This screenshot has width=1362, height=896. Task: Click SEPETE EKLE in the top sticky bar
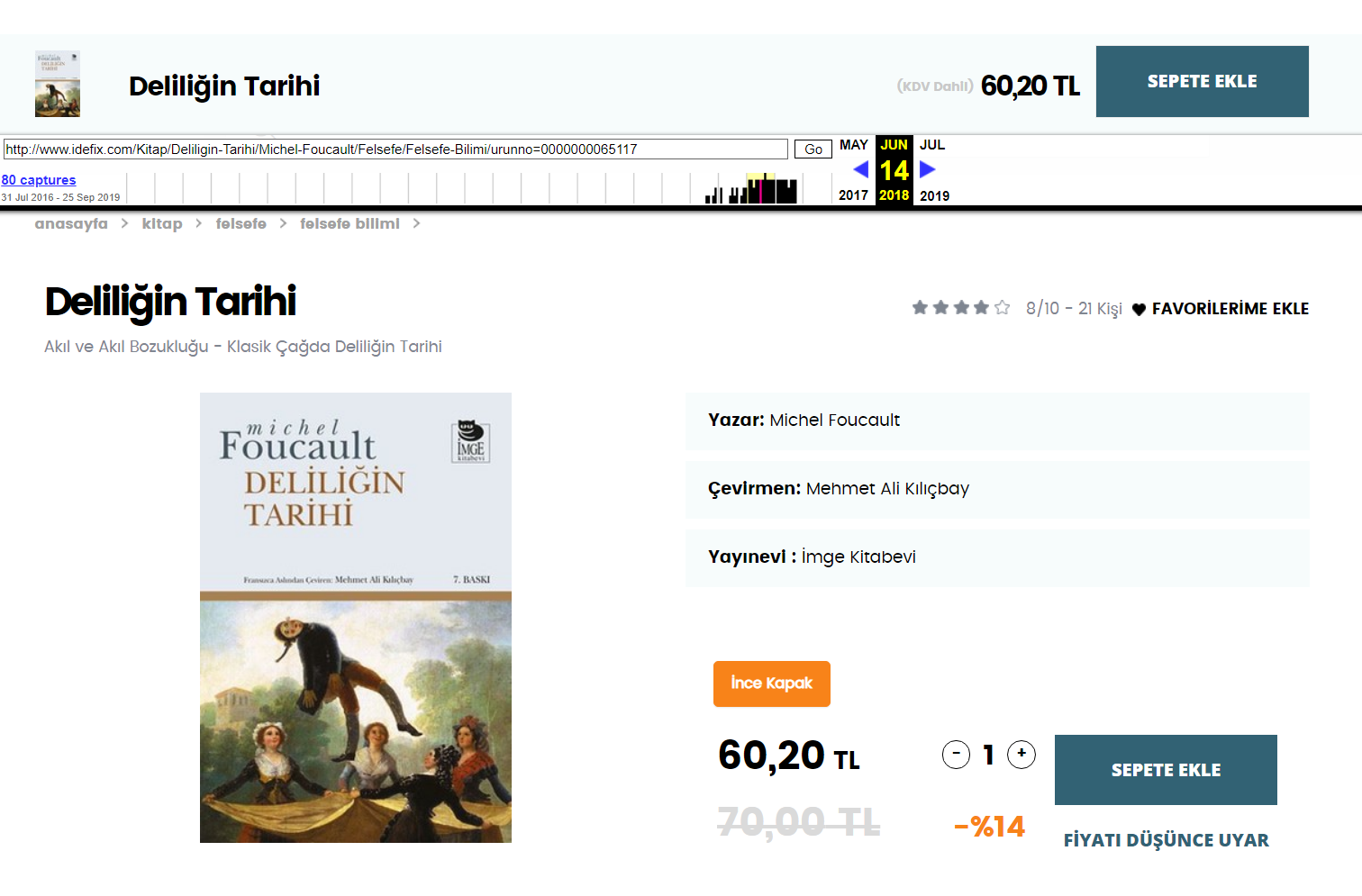(x=1203, y=81)
